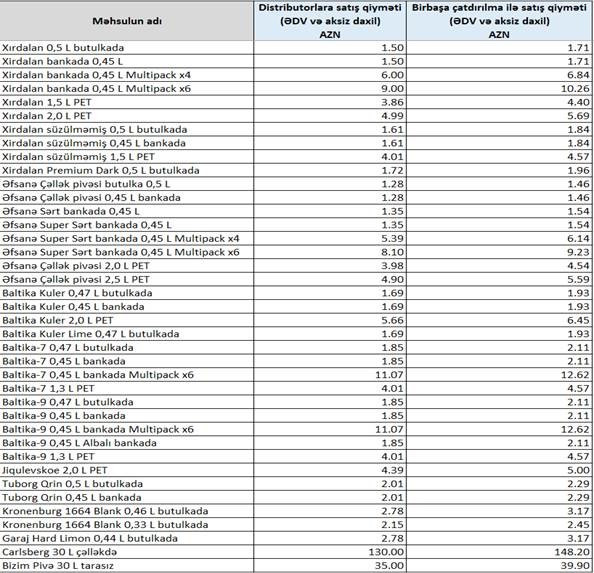Screen dimensions: 594x573
Task: Click the 'Birbaşa çatdırılma ilə satış qiyməti' header
Action: (499, 21)
